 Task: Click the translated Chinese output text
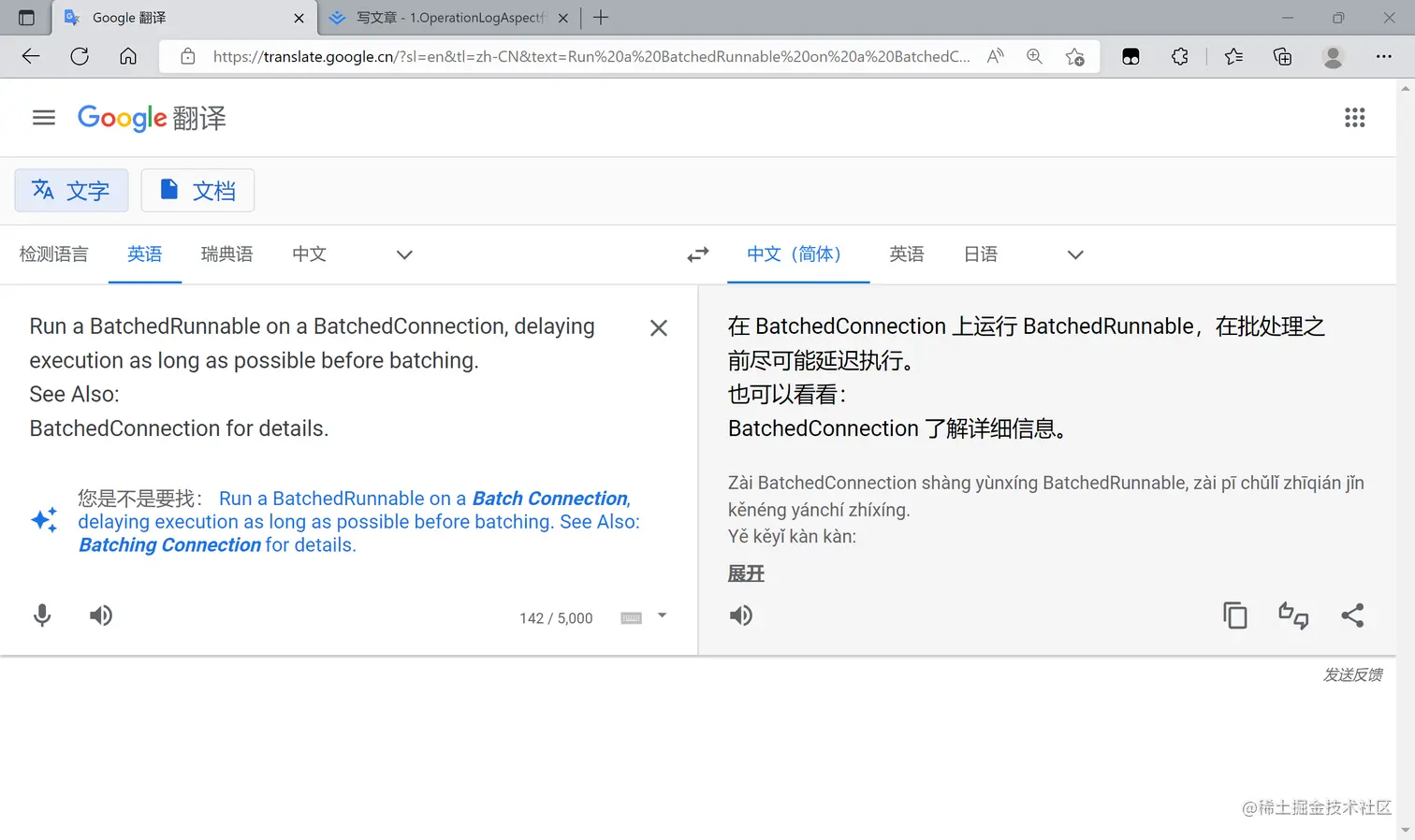[1027, 377]
